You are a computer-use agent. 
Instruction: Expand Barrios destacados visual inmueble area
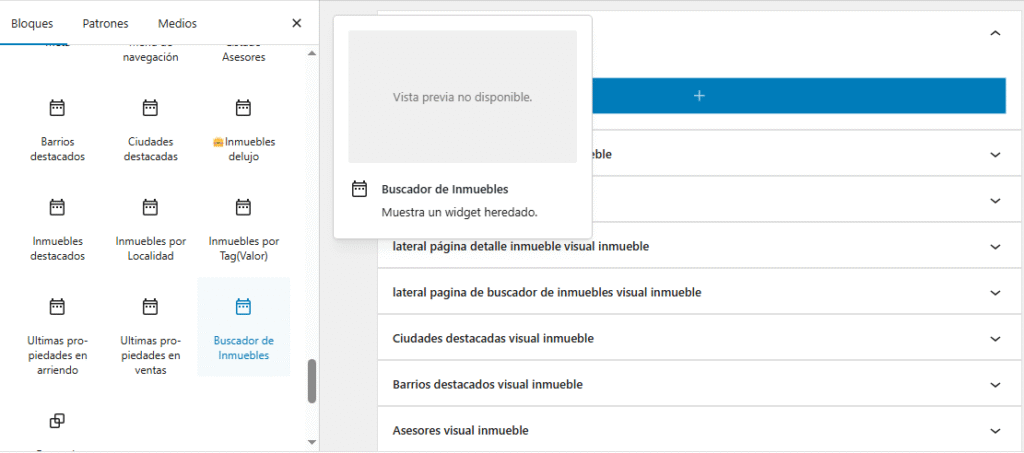995,385
